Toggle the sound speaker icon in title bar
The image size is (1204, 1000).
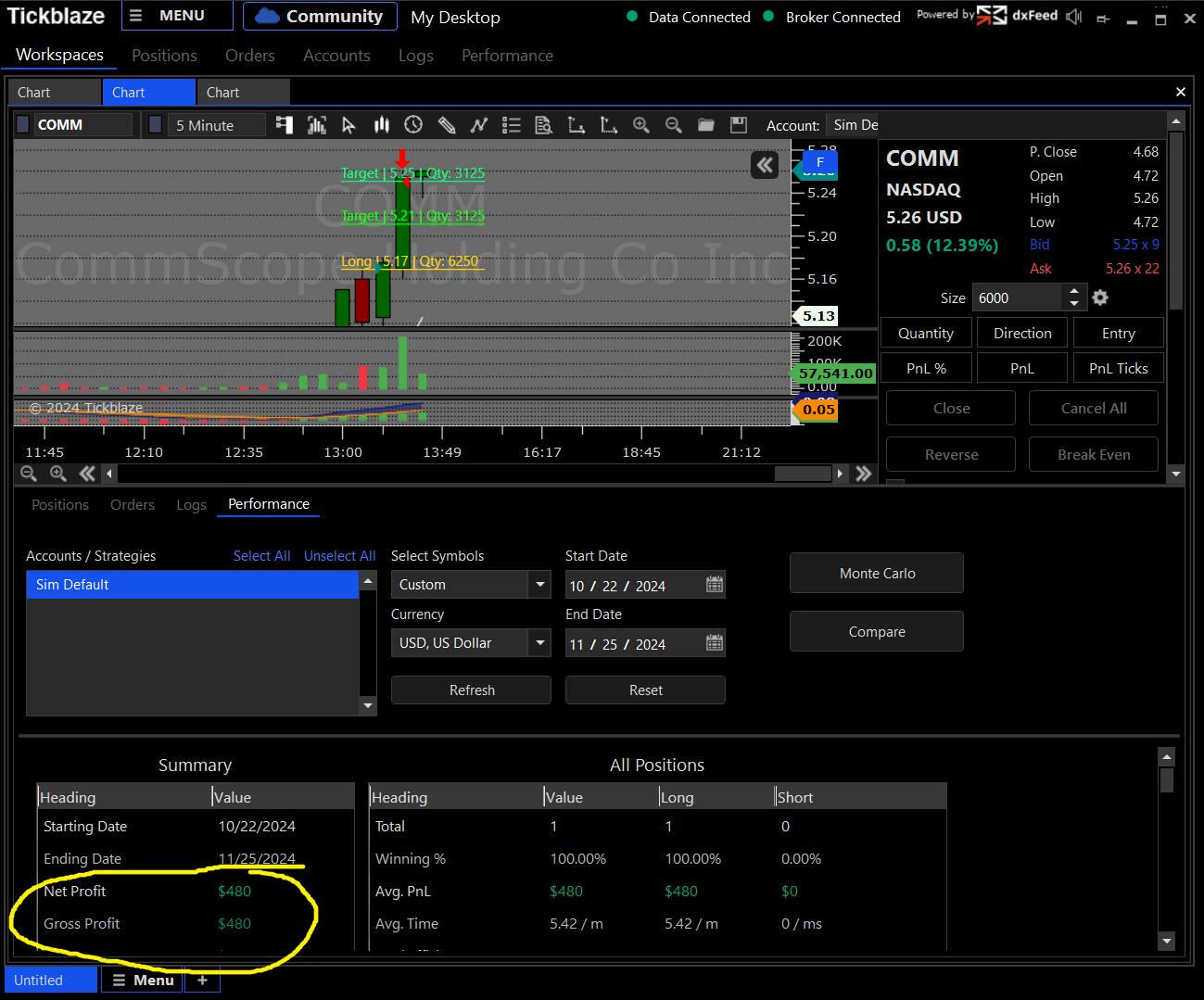pos(1074,17)
